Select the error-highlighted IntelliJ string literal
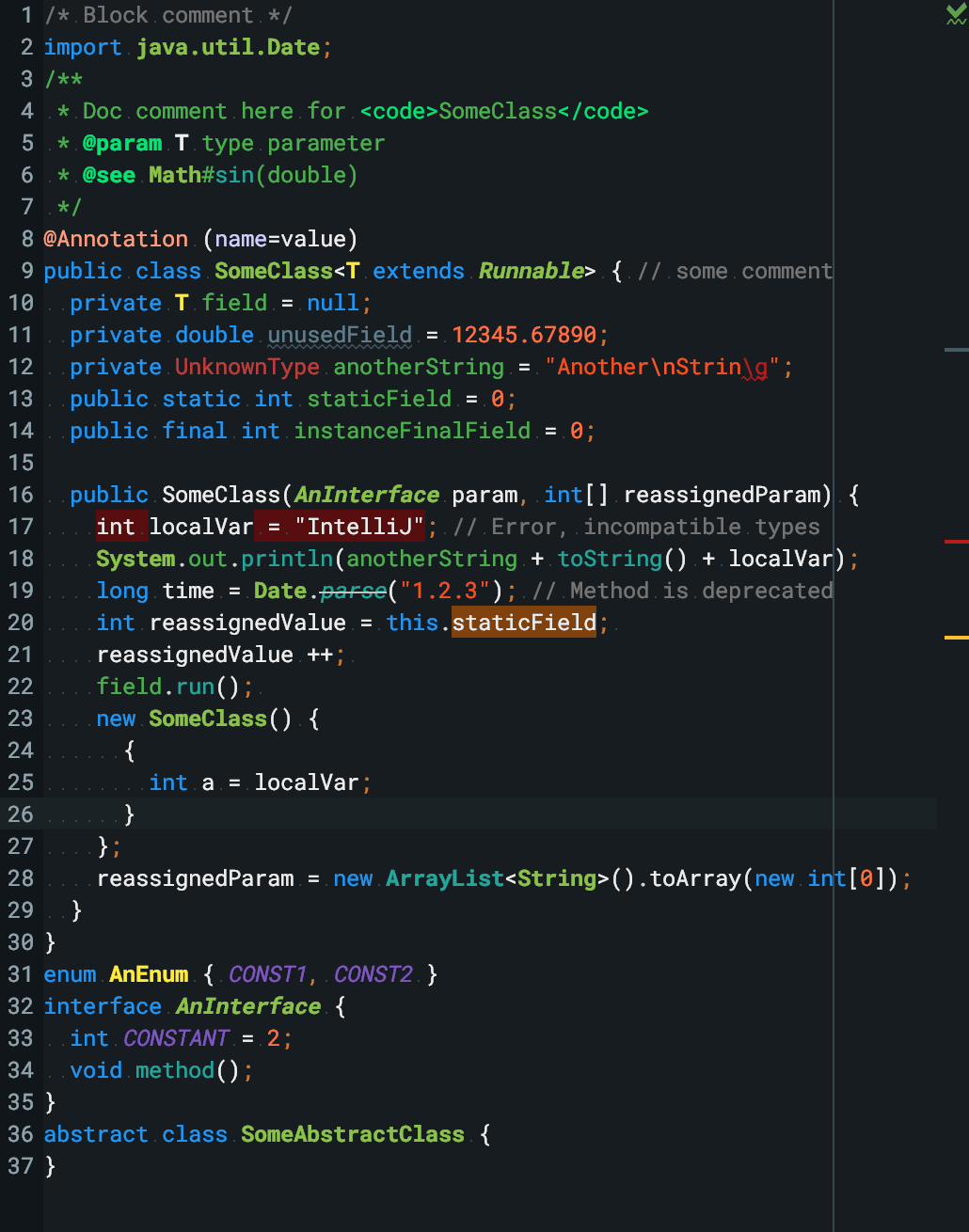Image resolution: width=969 pixels, height=1232 pixels. pyautogui.click(x=360, y=526)
